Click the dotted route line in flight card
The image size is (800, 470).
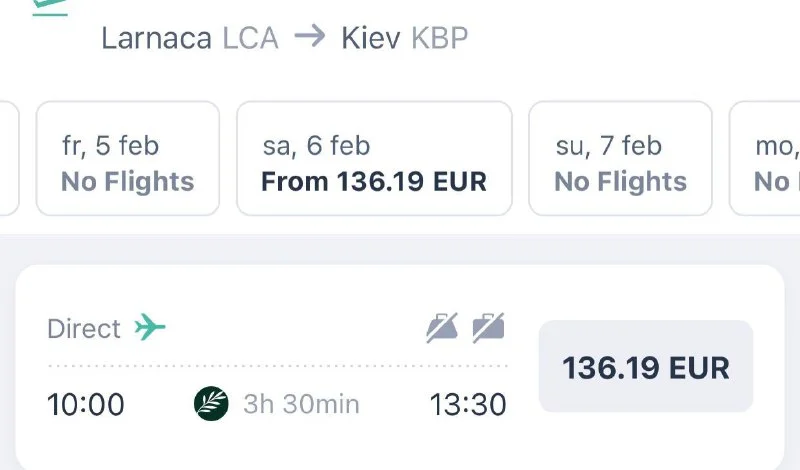coord(277,366)
